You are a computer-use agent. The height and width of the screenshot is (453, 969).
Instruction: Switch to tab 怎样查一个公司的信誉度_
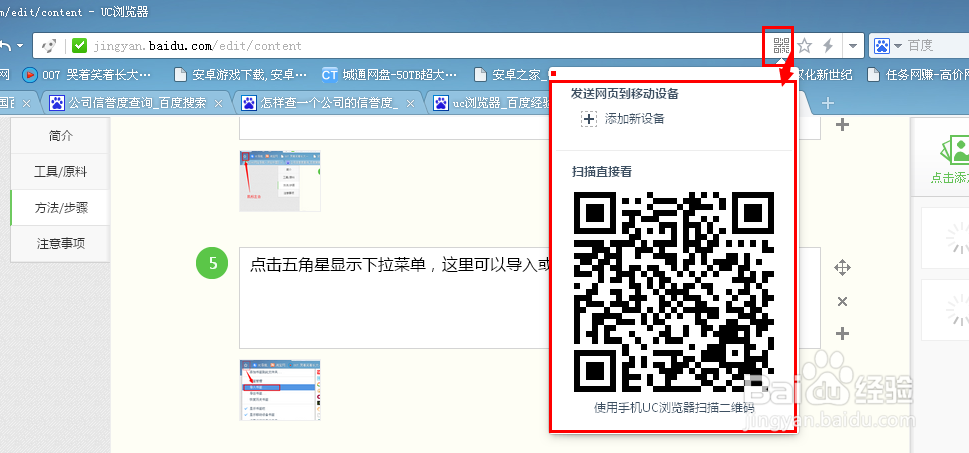pos(321,103)
